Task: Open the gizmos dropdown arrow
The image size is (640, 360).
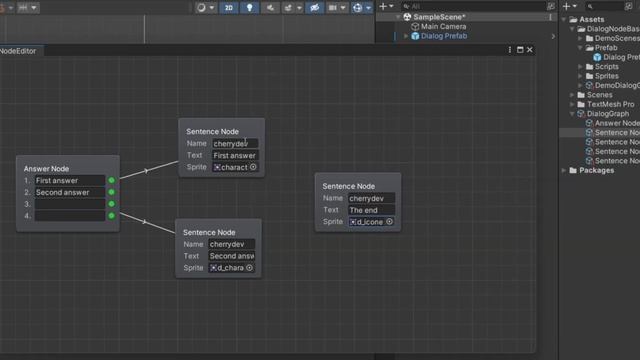Action: click(369, 7)
